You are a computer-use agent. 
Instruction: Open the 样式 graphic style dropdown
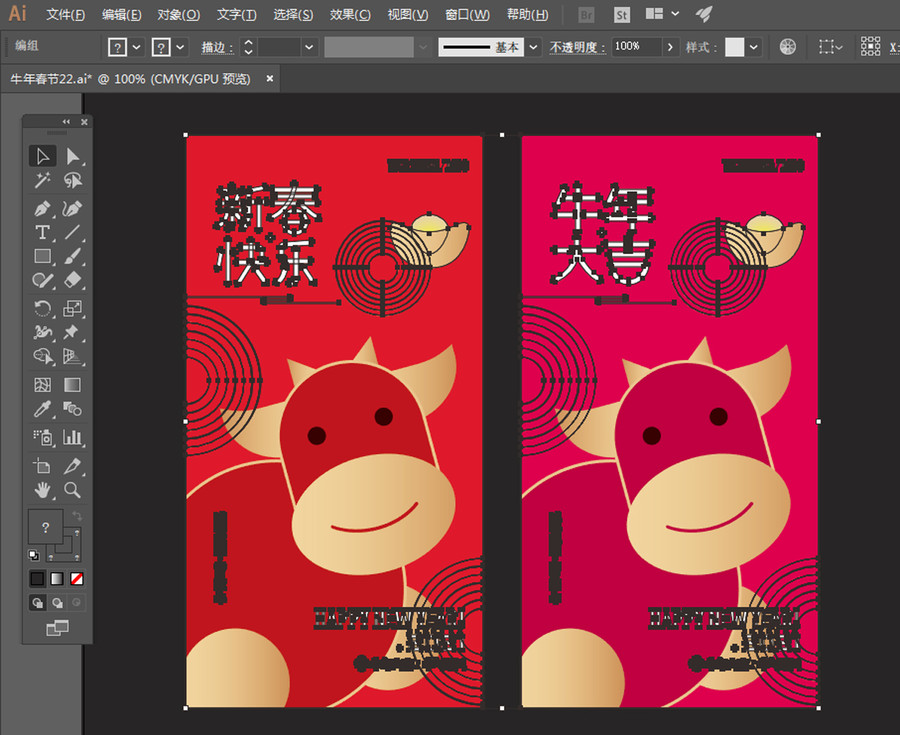click(754, 47)
